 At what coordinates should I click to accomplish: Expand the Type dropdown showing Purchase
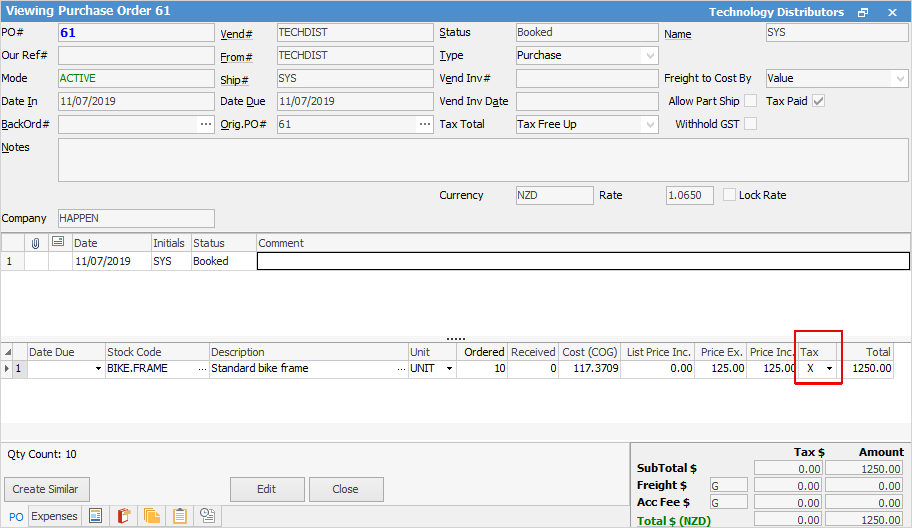(x=650, y=56)
